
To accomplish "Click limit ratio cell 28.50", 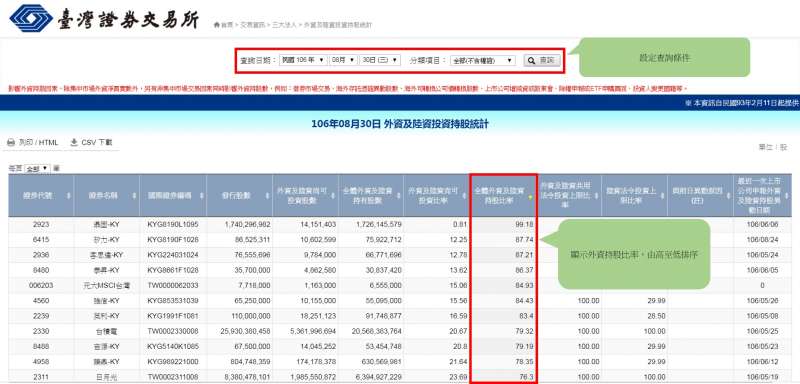I will [x=635, y=316].
